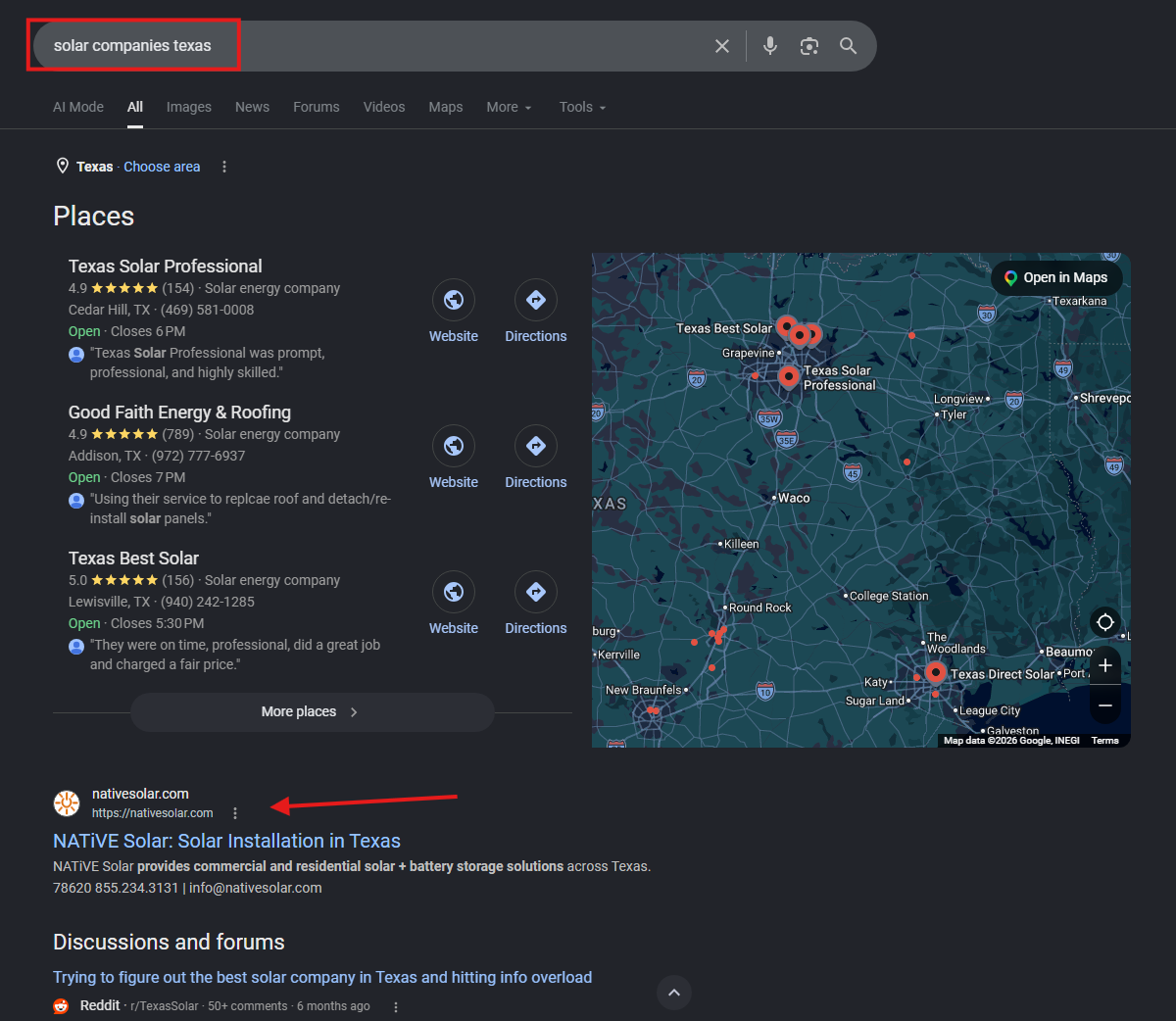Open NATiVE Solar: Solar Installation in Texas link
The image size is (1176, 1021).
[x=226, y=841]
